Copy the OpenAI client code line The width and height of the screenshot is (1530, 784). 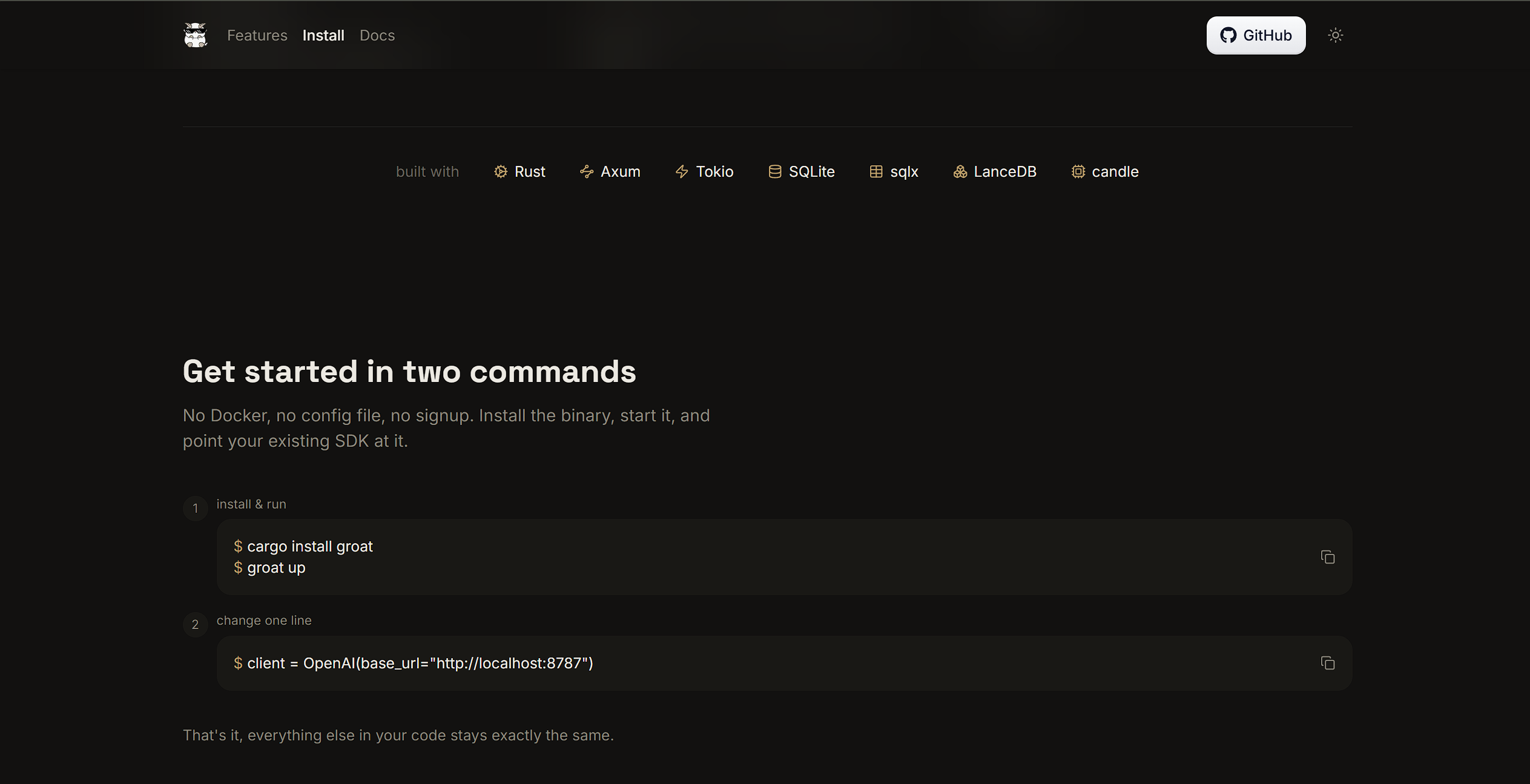click(1328, 663)
